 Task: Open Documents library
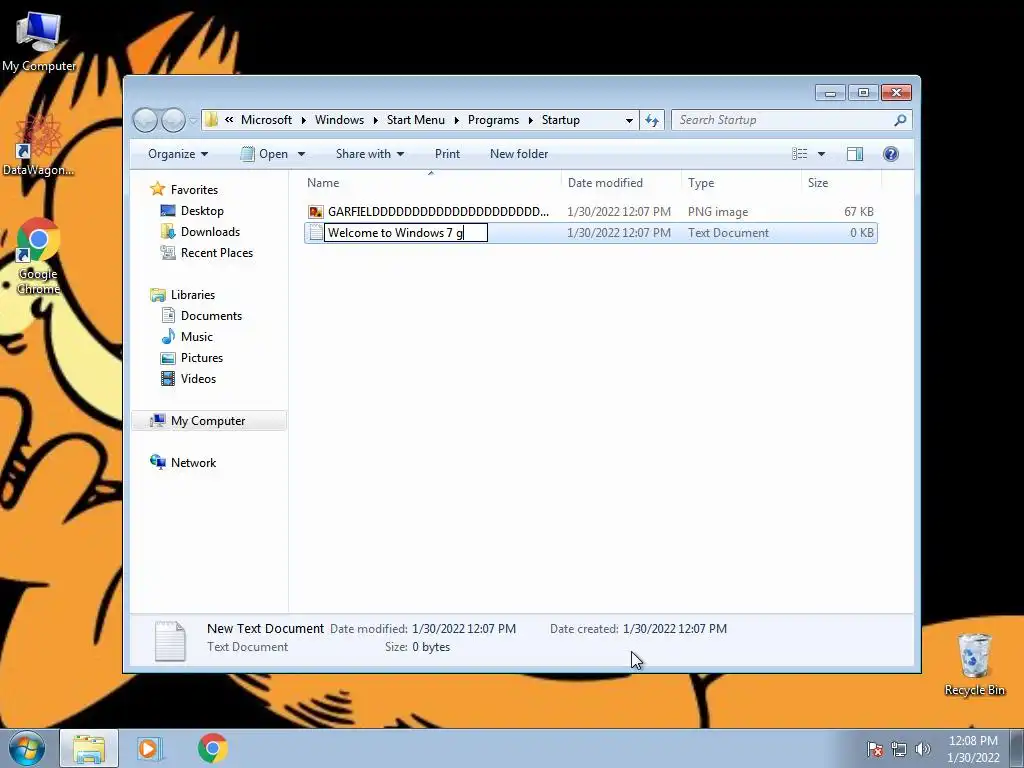(211, 315)
